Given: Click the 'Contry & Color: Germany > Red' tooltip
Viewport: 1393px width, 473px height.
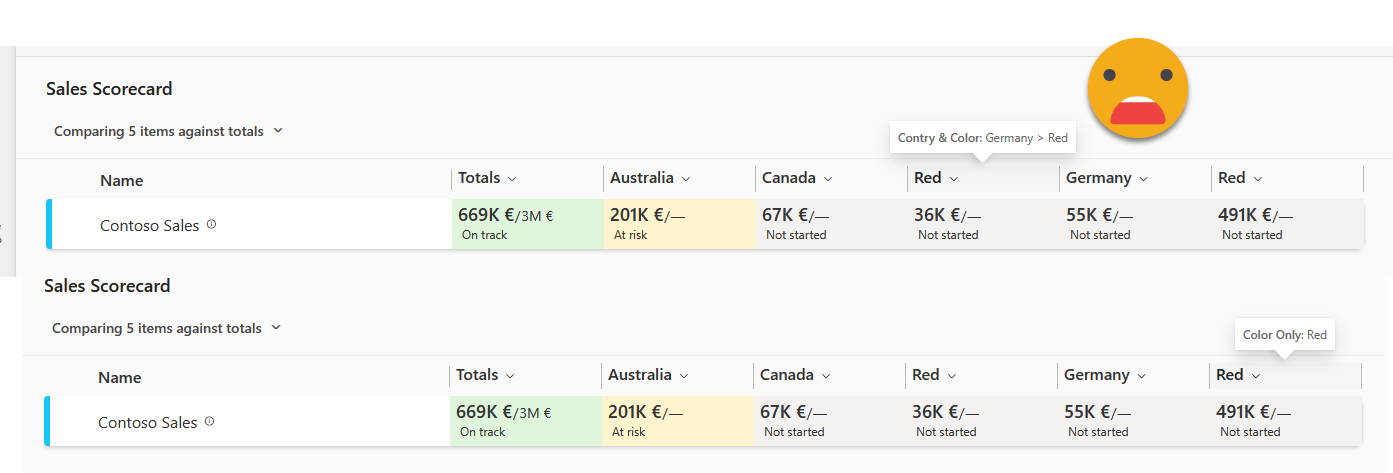Looking at the screenshot, I should tap(982, 138).
